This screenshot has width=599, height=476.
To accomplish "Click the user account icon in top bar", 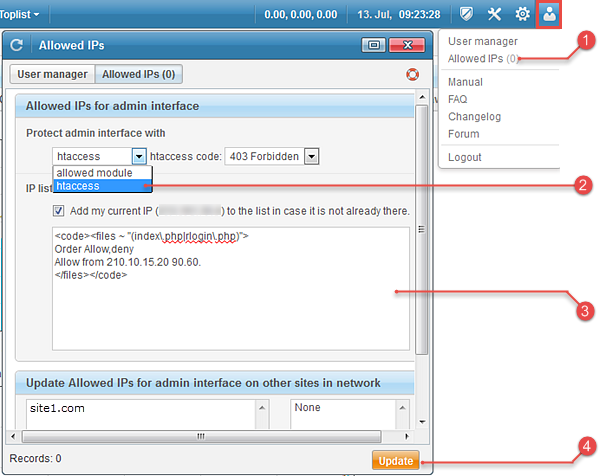I will coord(549,15).
